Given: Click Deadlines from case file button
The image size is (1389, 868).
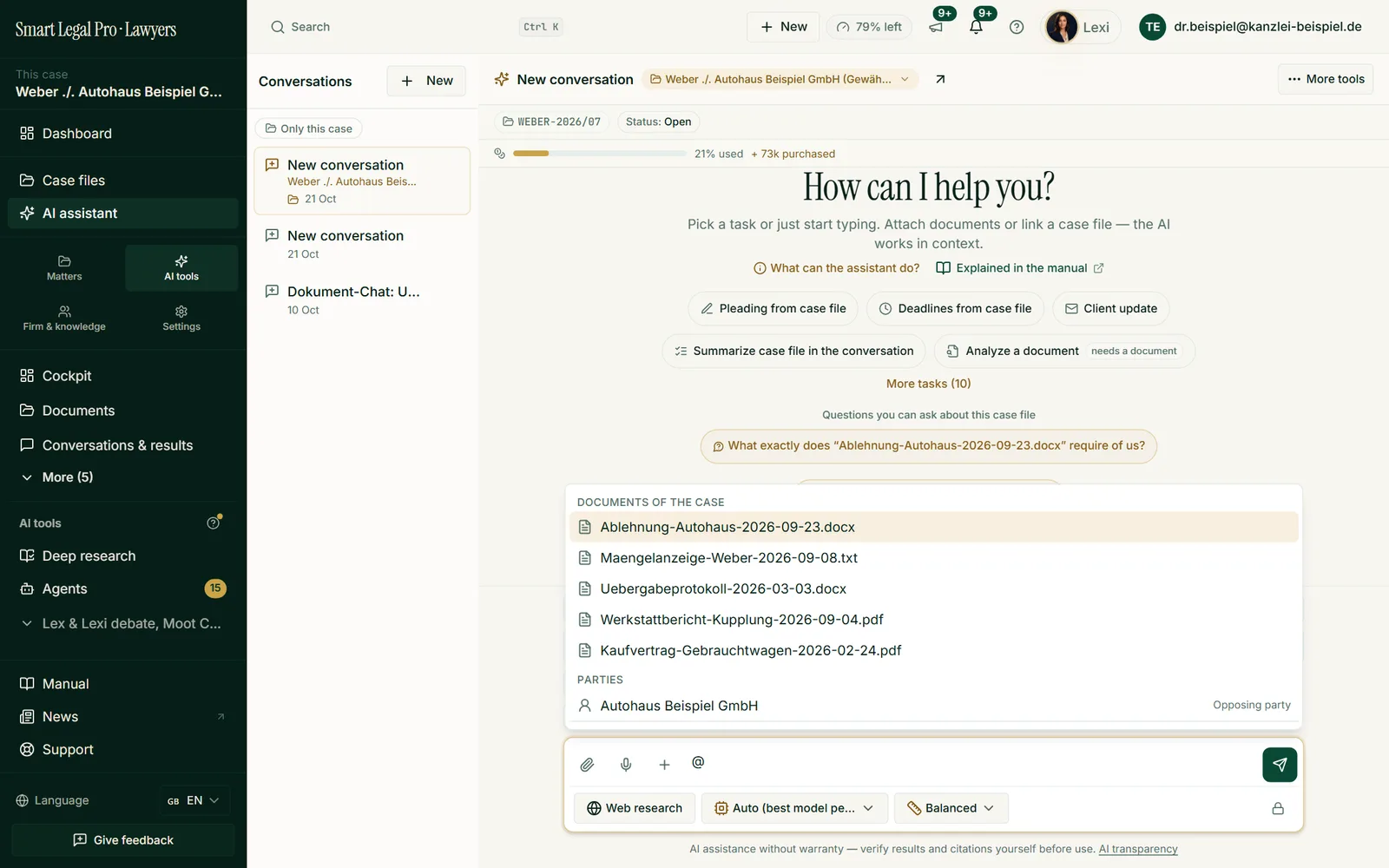Looking at the screenshot, I should click(x=955, y=309).
